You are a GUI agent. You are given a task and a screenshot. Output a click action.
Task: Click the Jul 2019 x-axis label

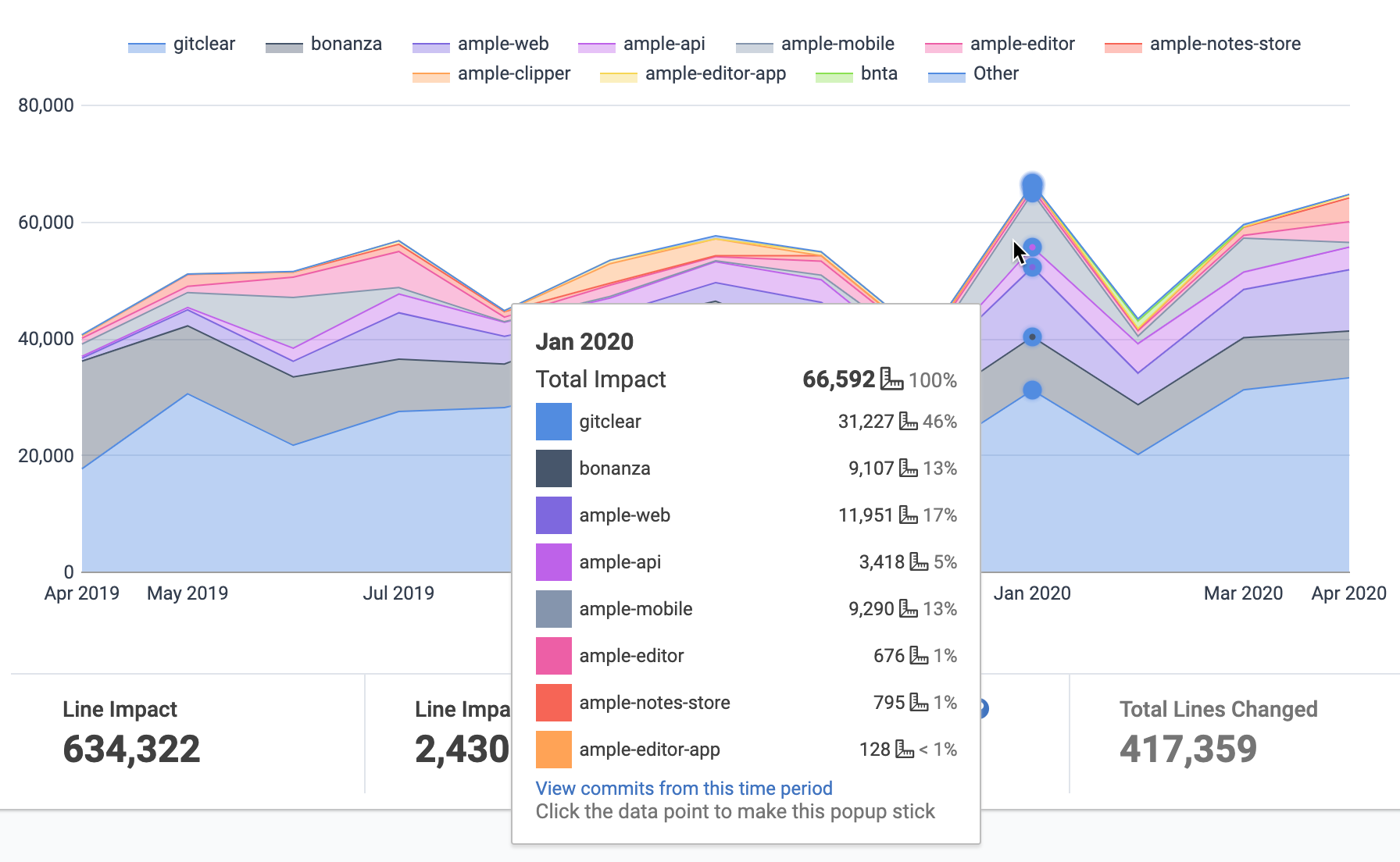click(x=398, y=593)
